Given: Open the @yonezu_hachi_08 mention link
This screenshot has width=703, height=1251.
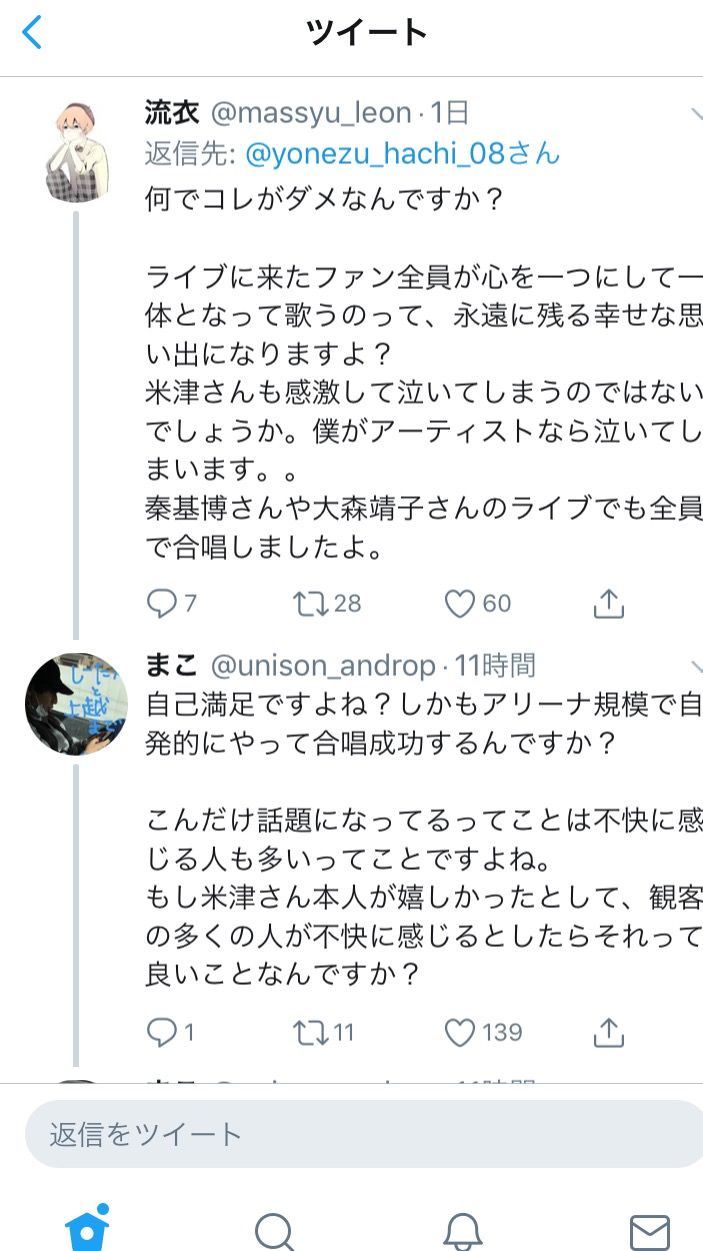Looking at the screenshot, I should (x=402, y=154).
